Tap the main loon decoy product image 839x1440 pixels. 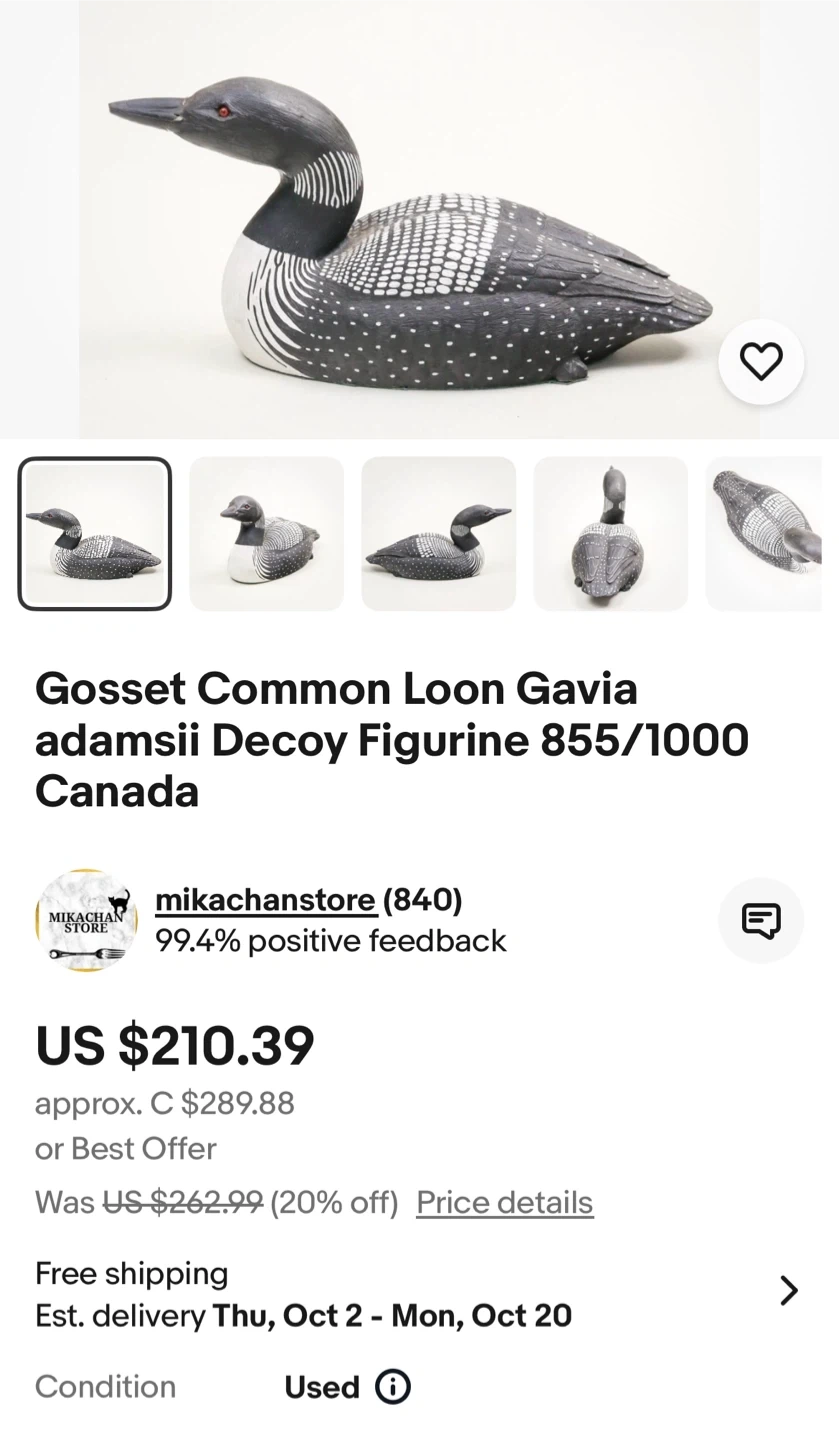(x=419, y=219)
